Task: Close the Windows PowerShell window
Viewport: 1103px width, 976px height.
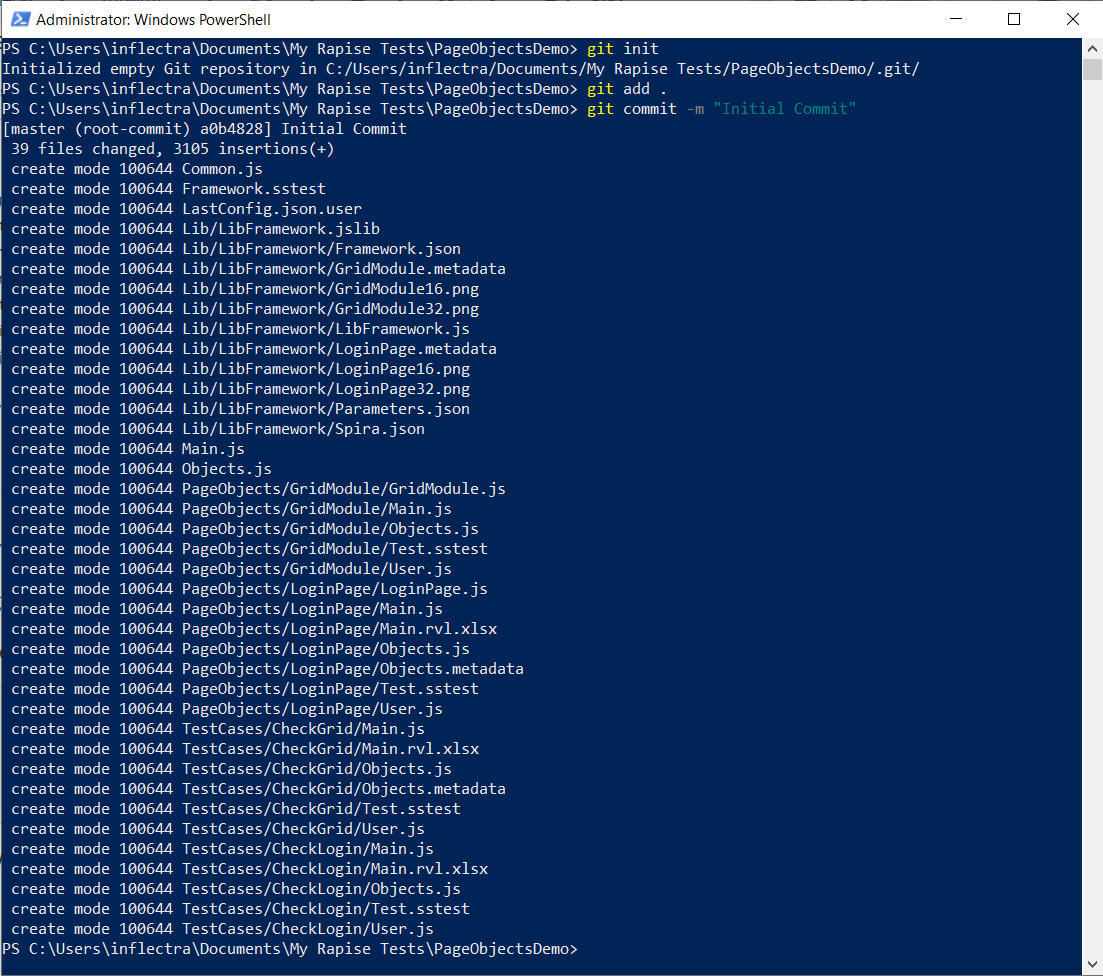Action: point(1072,19)
